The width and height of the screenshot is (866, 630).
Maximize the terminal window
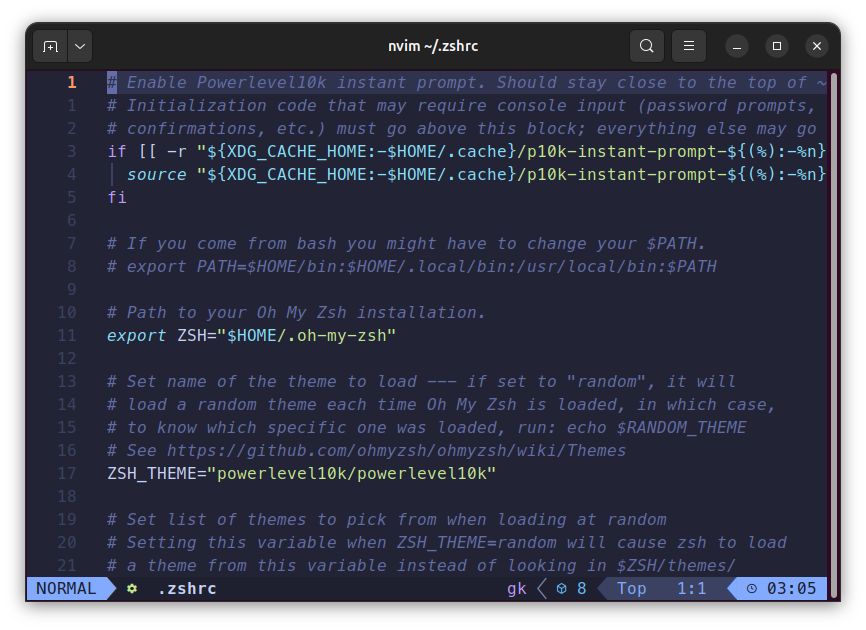tap(777, 46)
